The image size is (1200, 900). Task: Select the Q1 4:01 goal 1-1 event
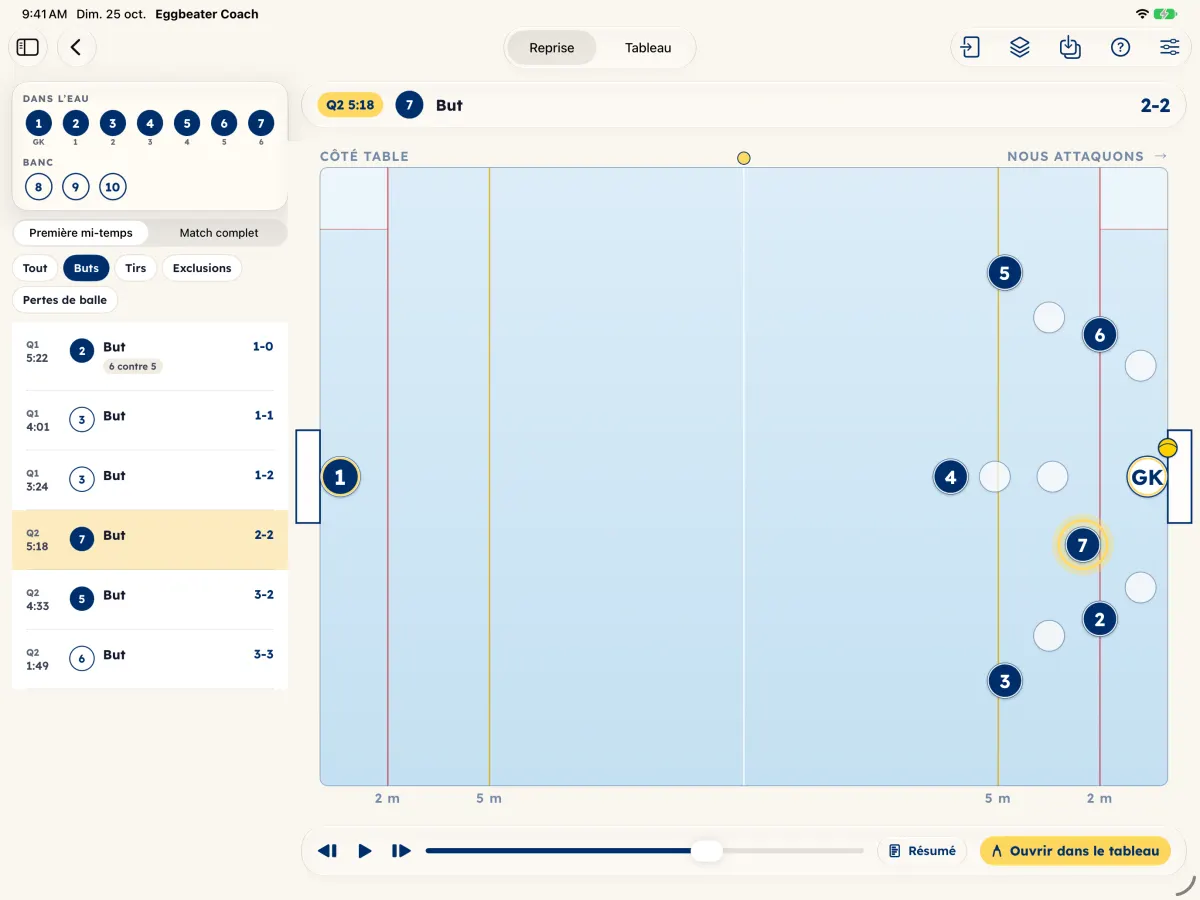pyautogui.click(x=150, y=420)
